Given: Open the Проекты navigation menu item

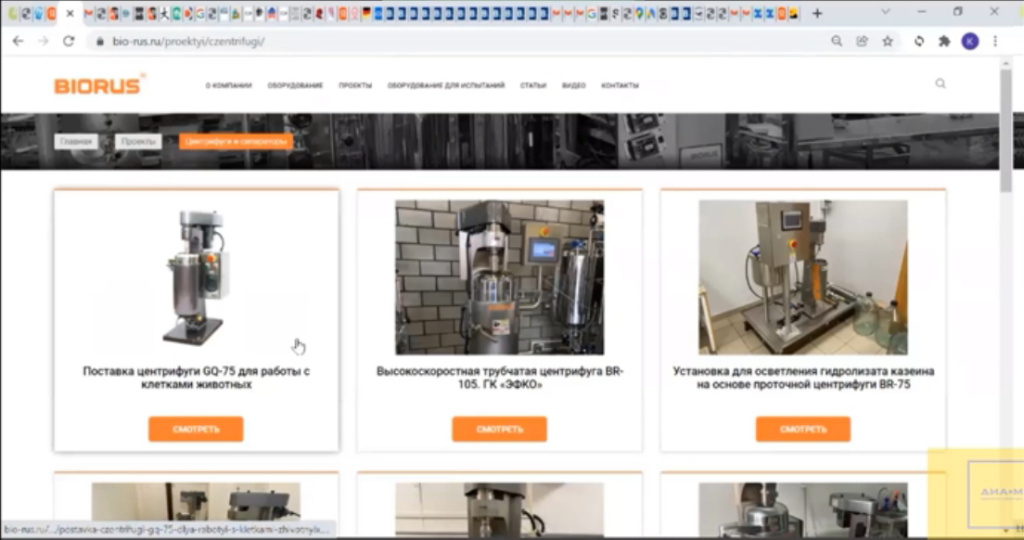Looking at the screenshot, I should click(355, 86).
